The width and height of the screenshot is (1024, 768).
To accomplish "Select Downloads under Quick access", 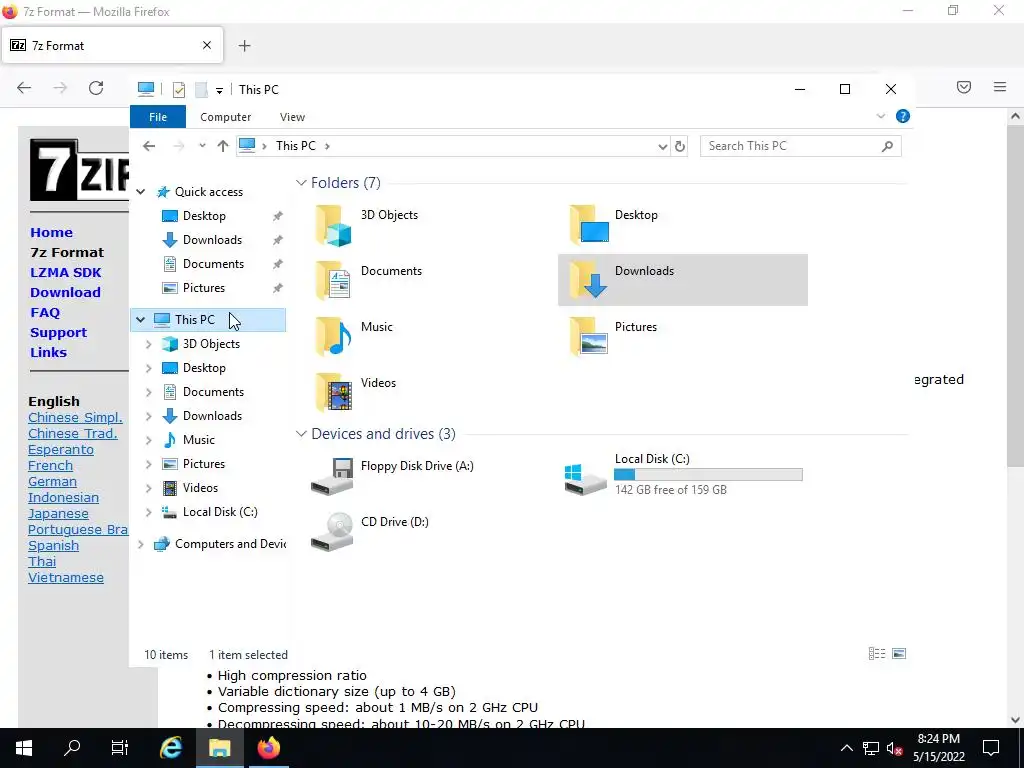I will [x=212, y=240].
